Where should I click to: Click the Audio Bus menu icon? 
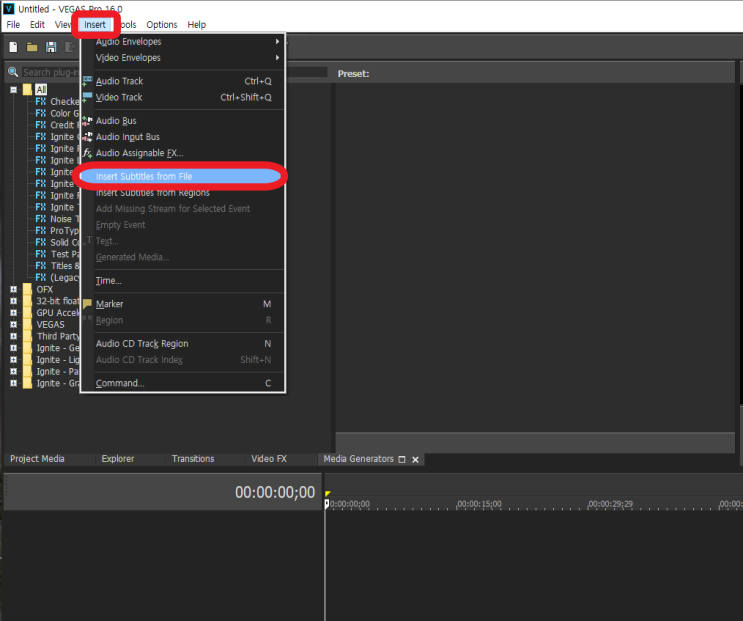click(x=87, y=121)
